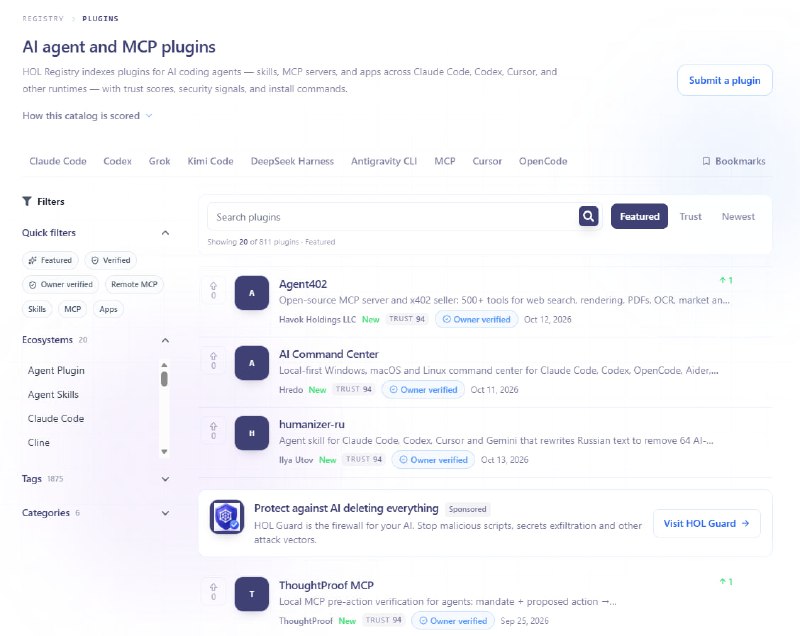
Task: Focus the Search plugins input field
Action: click(x=393, y=217)
